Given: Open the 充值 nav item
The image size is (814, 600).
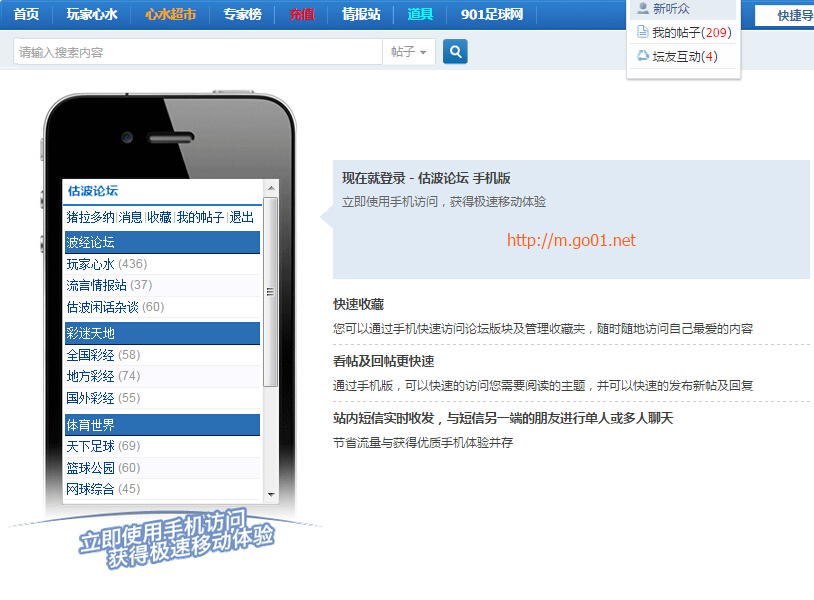Looking at the screenshot, I should click(302, 14).
